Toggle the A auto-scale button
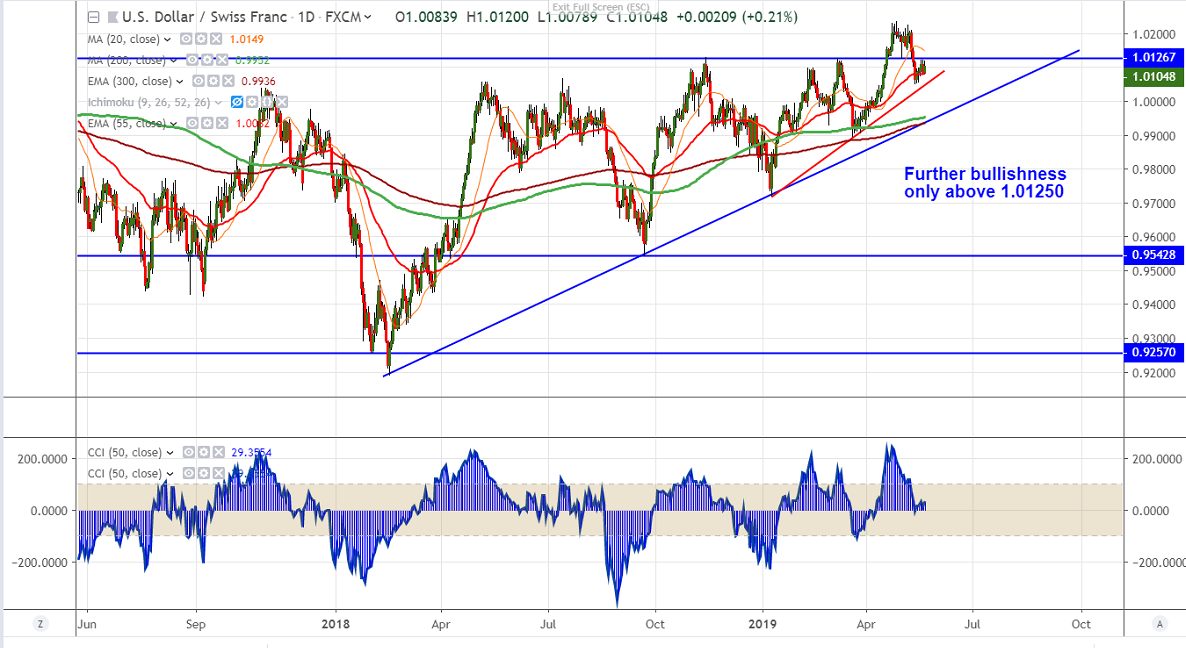 pos(1160,624)
